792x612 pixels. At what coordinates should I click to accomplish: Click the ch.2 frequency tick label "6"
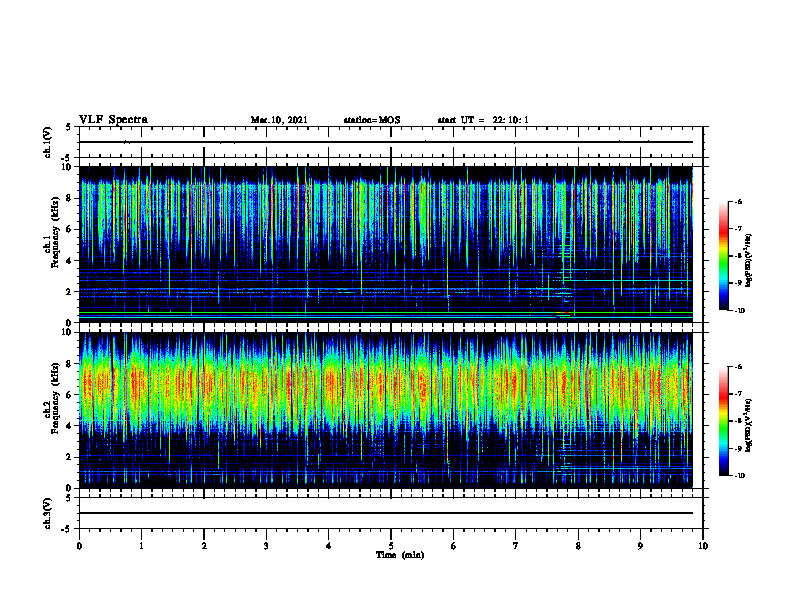[70, 395]
